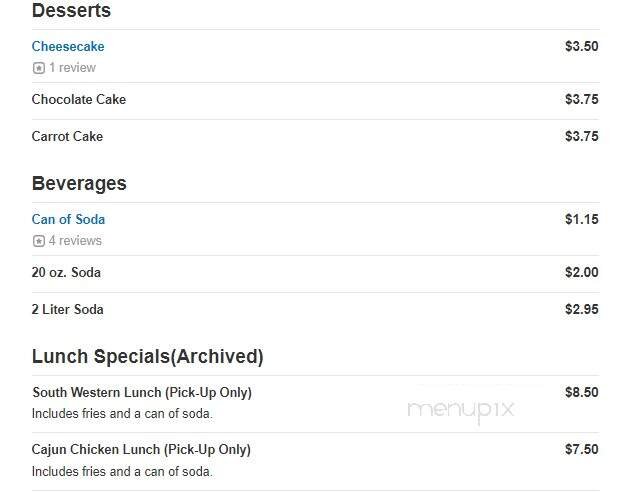Click the $8.50 South Western Lunch price
640x492 pixels.
[x=581, y=393]
